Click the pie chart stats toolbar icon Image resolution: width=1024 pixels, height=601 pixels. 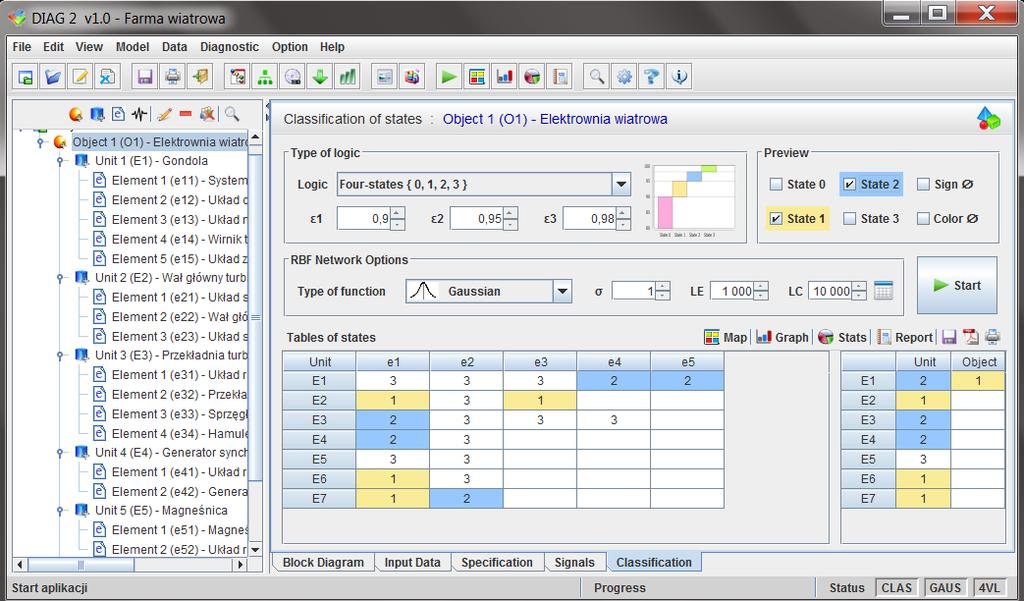tap(532, 76)
